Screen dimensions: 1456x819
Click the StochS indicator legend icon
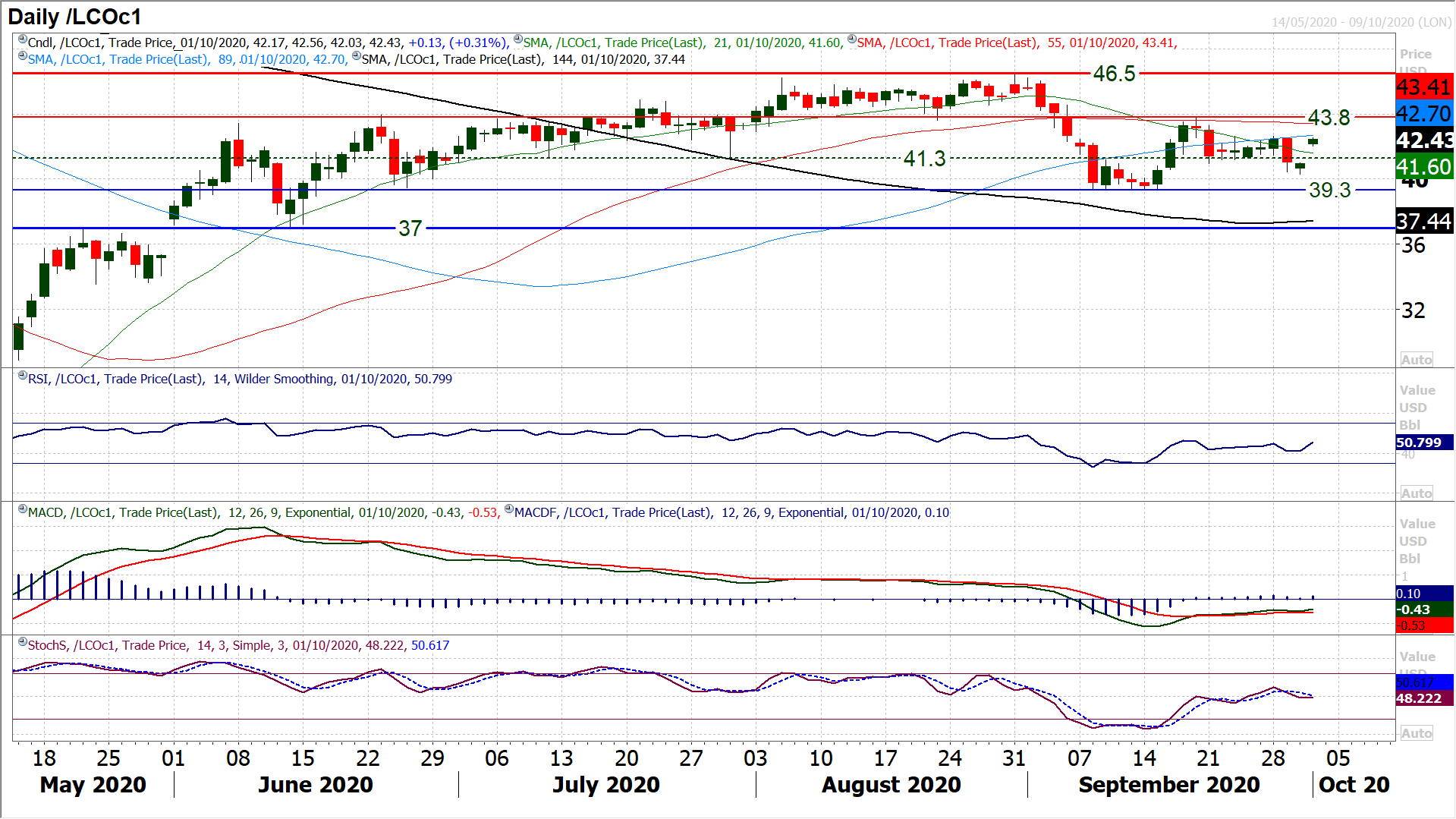click(23, 642)
